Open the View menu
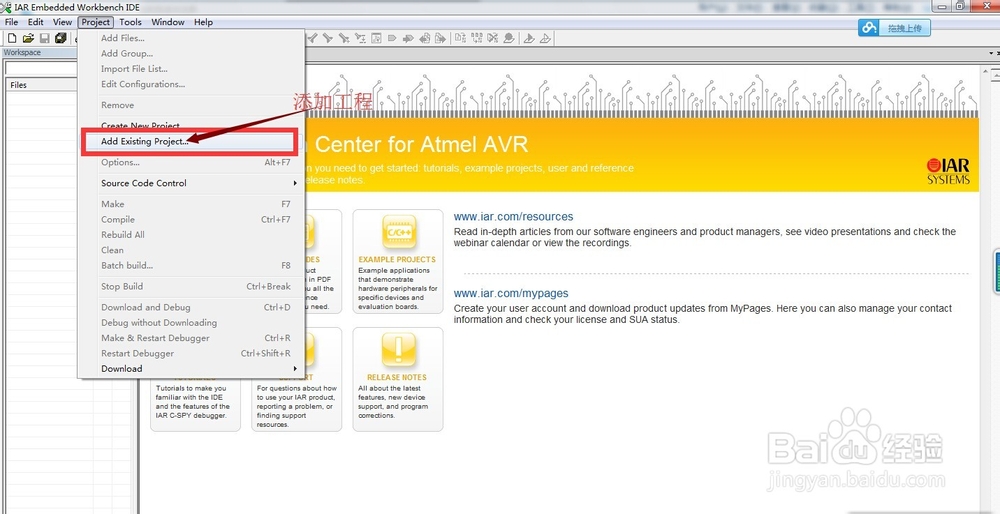The width and height of the screenshot is (1000, 514). tap(62, 22)
